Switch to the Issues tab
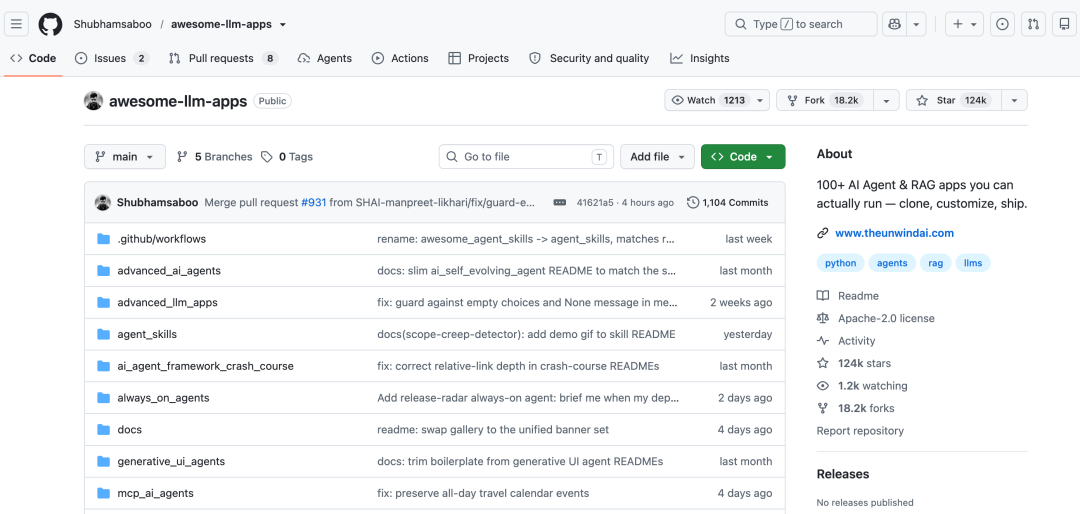Screen dimensions: 1080x514 coord(112,59)
